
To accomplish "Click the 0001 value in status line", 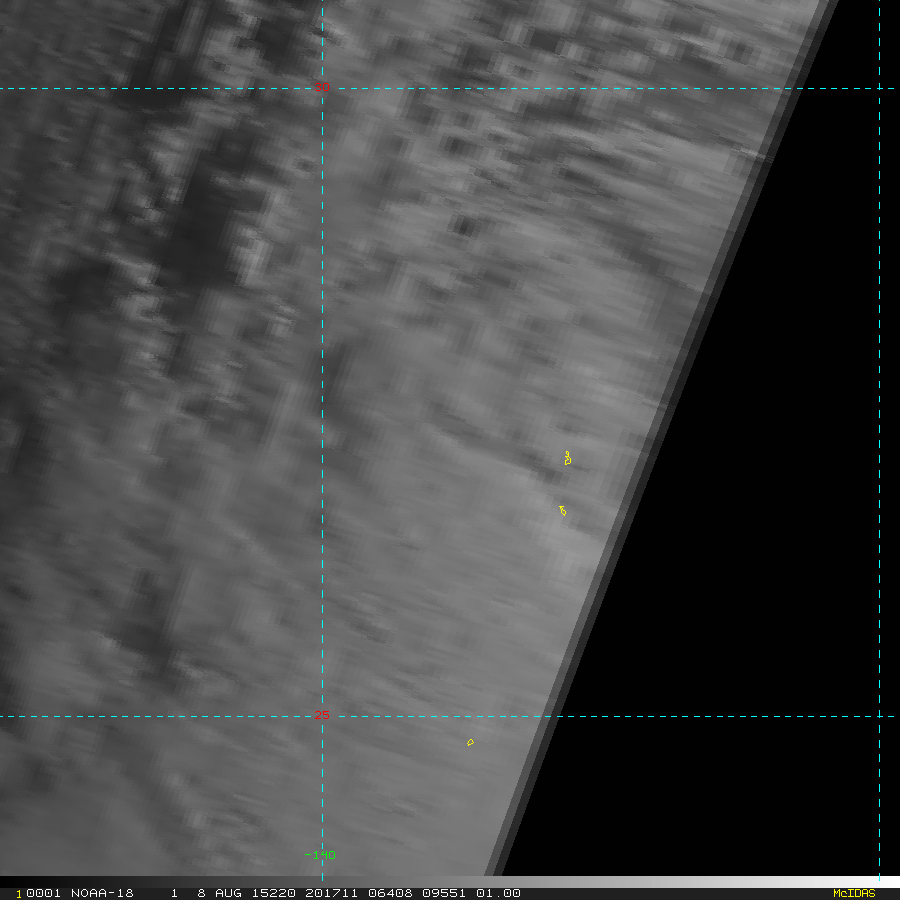I will pyautogui.click(x=43, y=893).
